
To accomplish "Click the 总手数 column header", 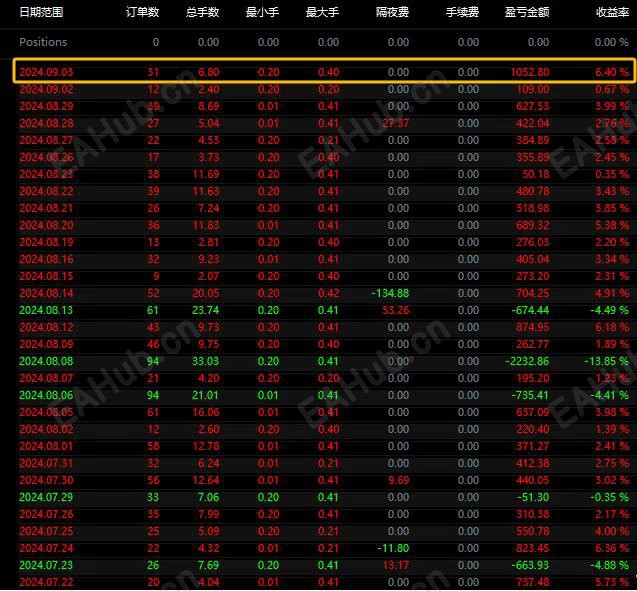I will click(x=202, y=12).
